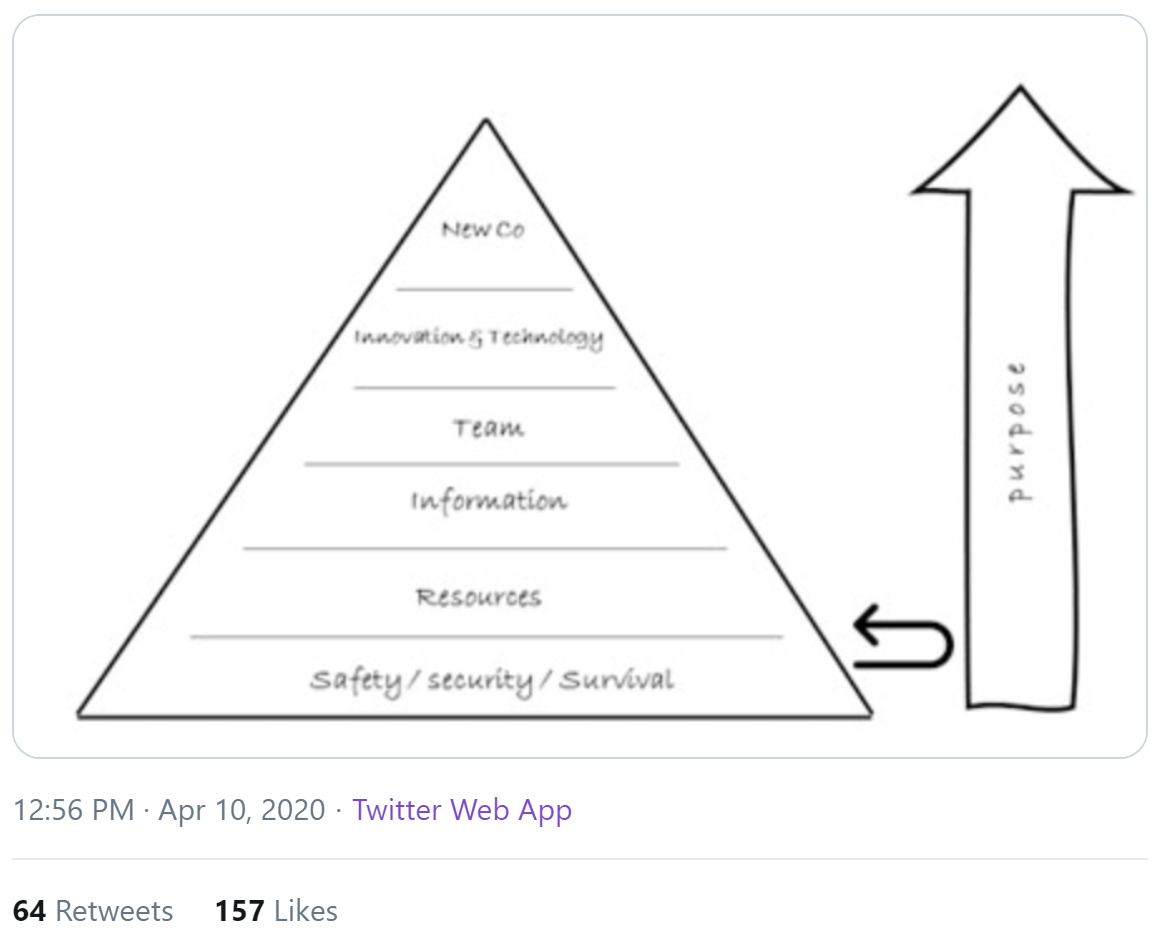Click the Information layer text

point(489,500)
